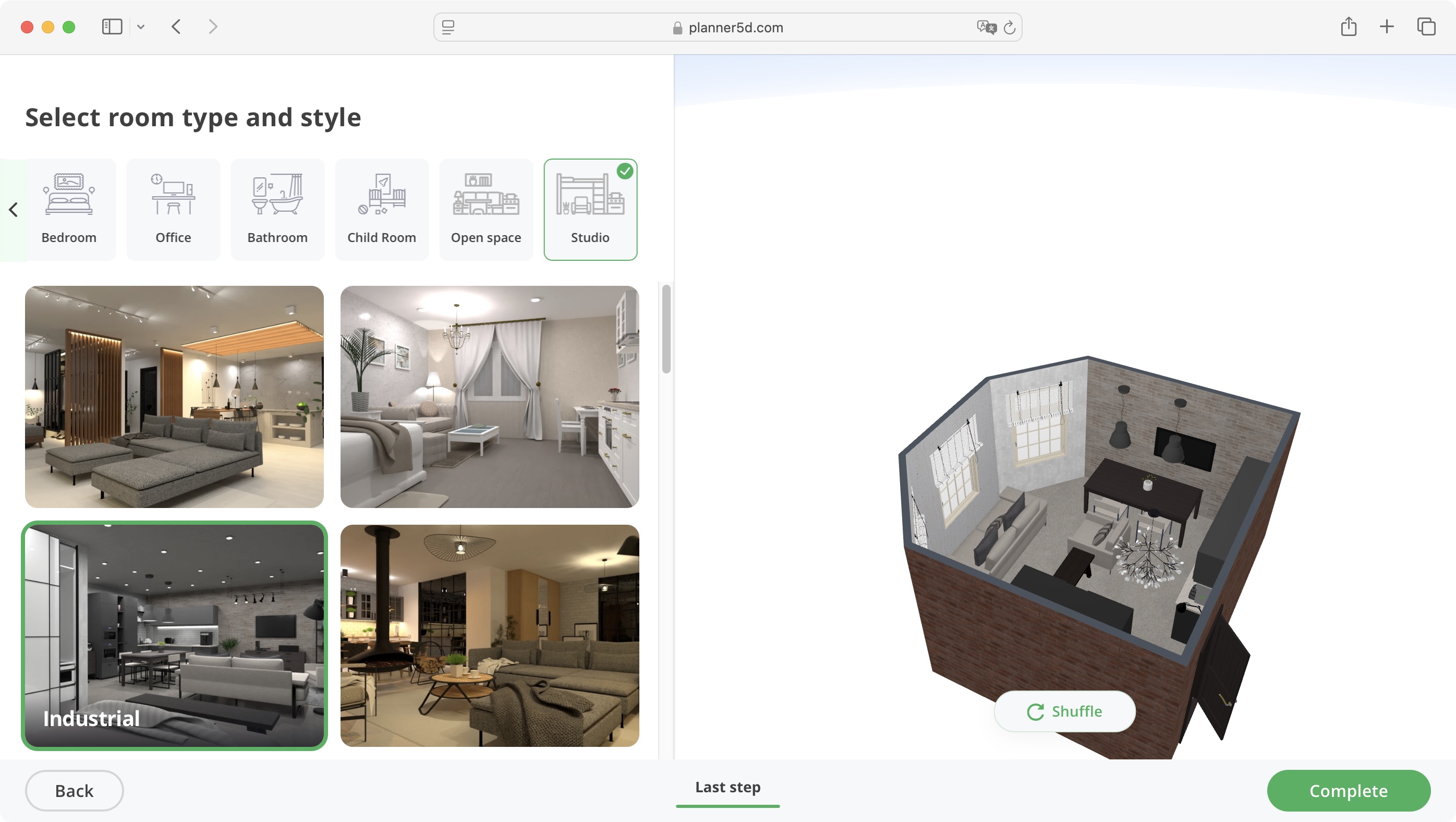Select the Studio room type card
Screen dimensions: 1456x822
[x=590, y=209]
